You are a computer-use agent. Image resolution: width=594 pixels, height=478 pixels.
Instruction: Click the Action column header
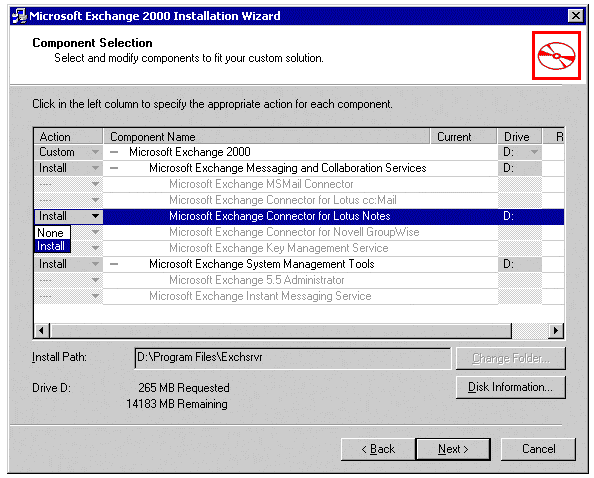(68, 136)
